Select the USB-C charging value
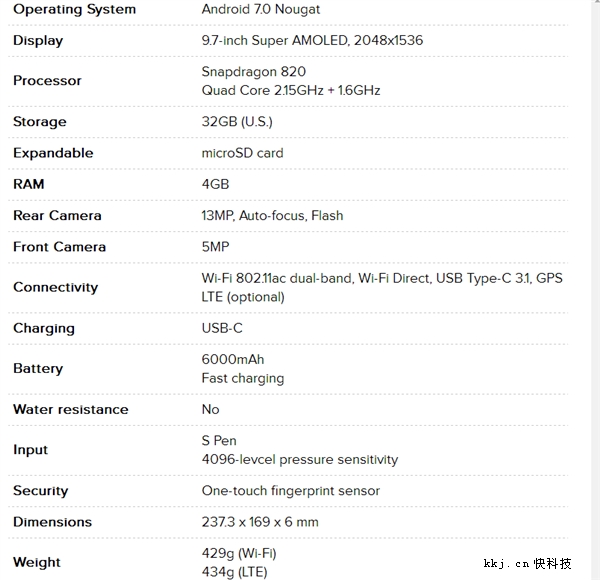This screenshot has height=580, width=600. pos(222,328)
